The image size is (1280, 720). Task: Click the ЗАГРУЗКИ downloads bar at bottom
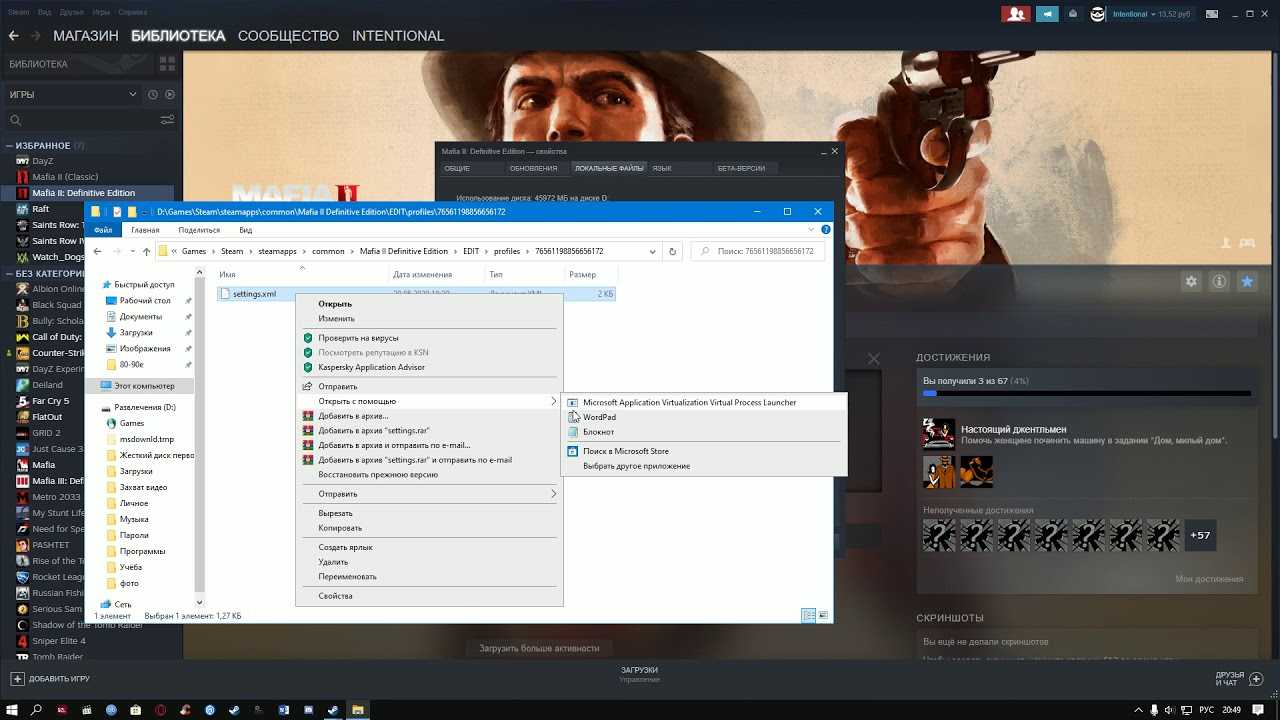[639, 674]
